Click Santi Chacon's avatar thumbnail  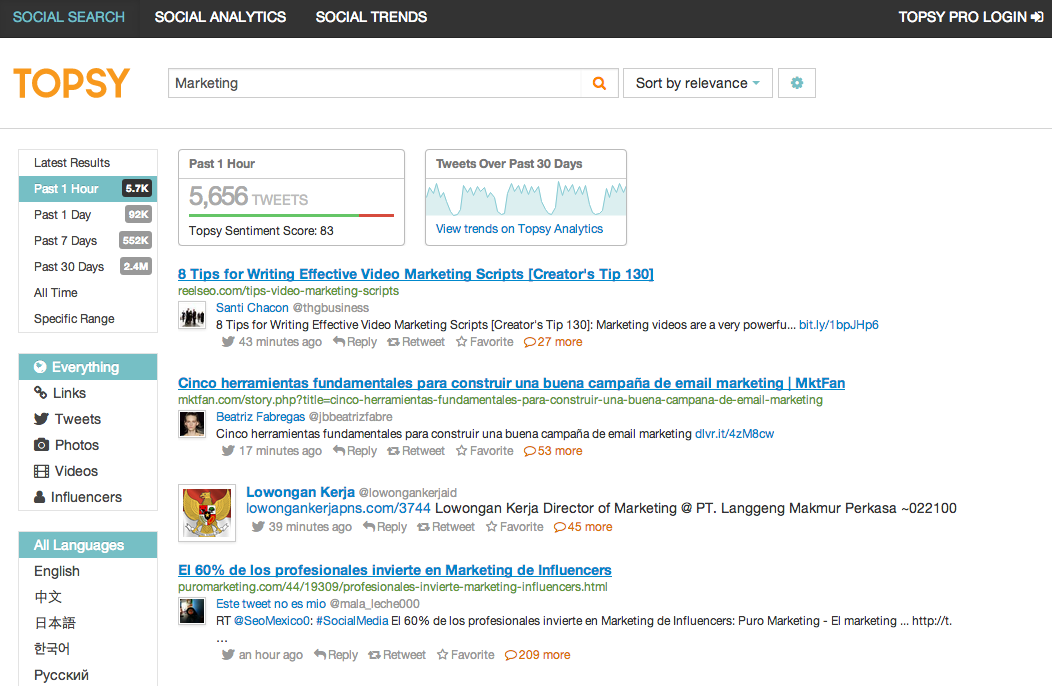192,315
